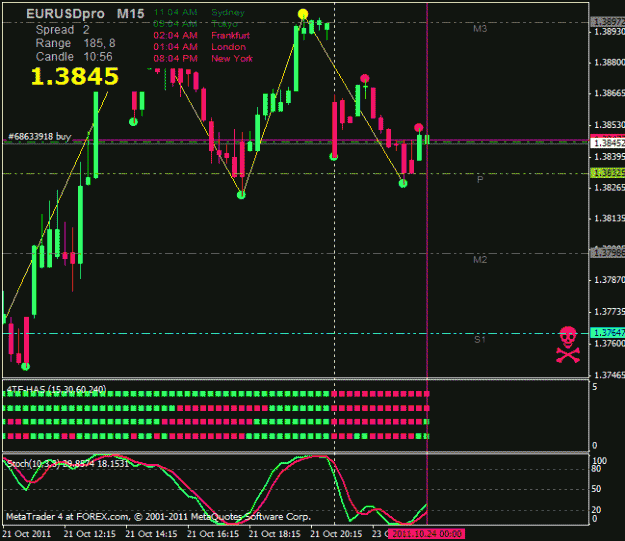
Task: Select the yellow dot at the chart high
Action: (303, 14)
